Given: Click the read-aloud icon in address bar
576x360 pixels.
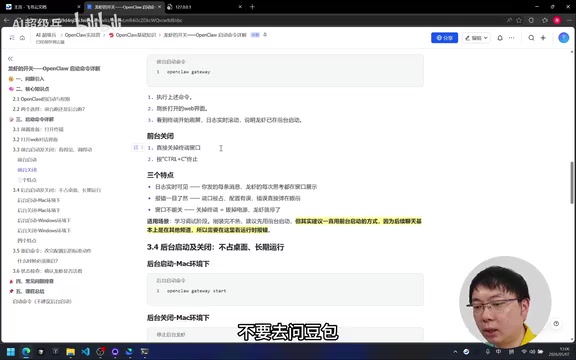Looking at the screenshot, I should point(509,20).
